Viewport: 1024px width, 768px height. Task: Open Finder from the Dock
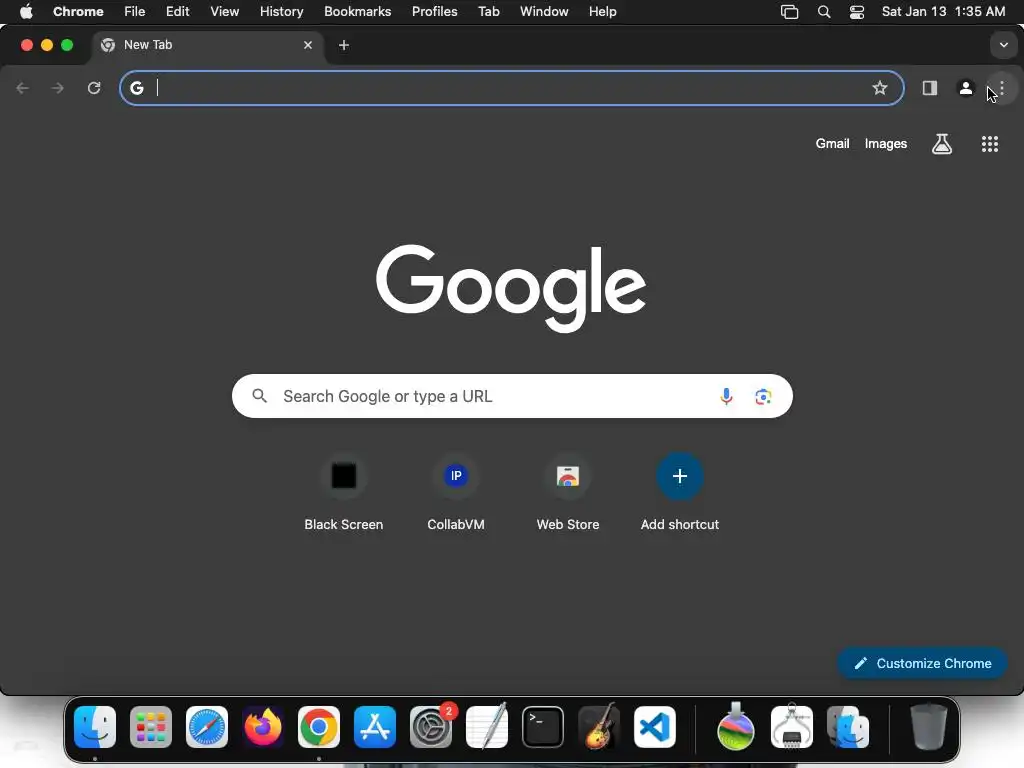(x=95, y=727)
